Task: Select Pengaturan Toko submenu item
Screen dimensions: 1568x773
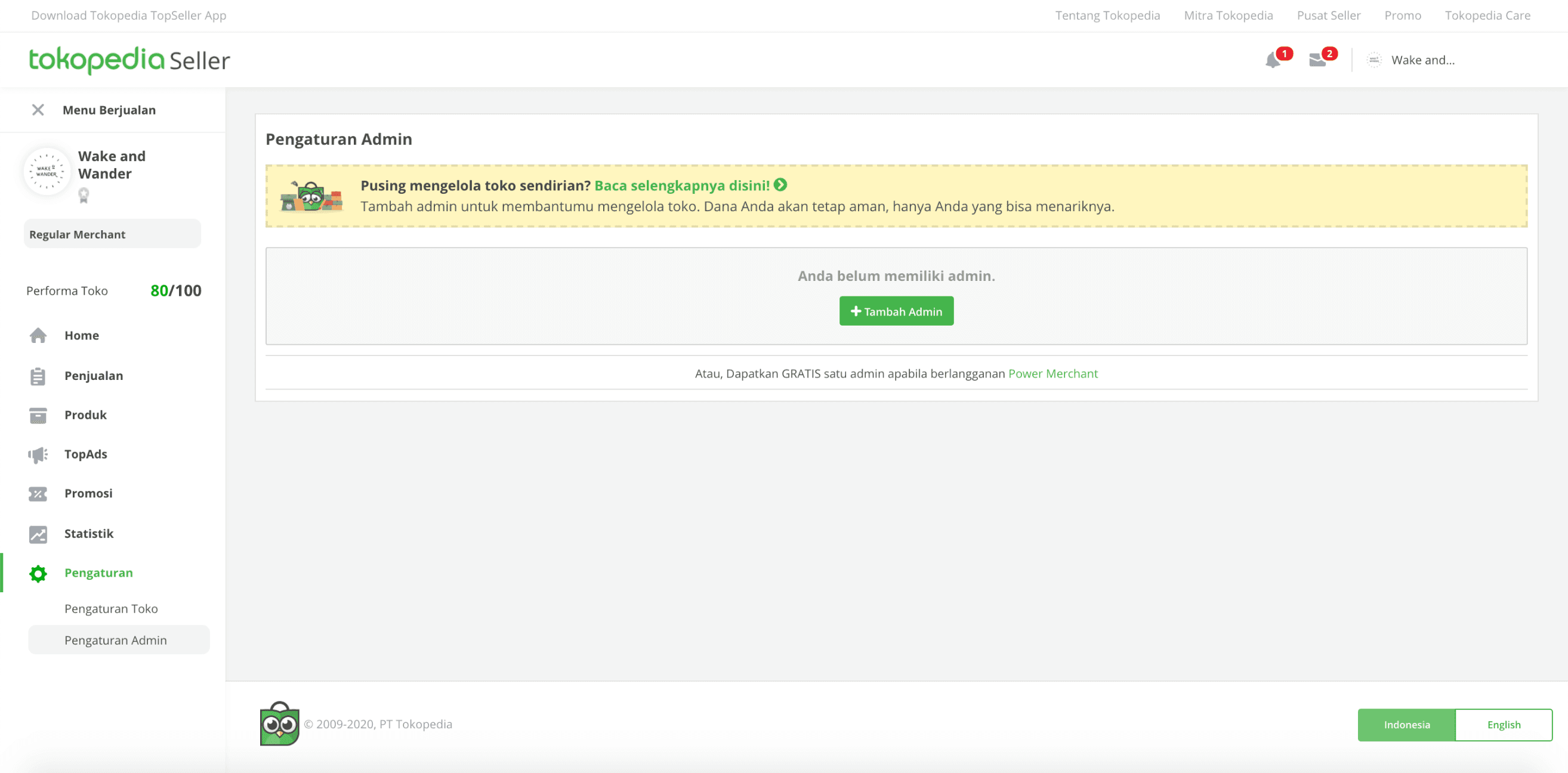Action: [111, 608]
